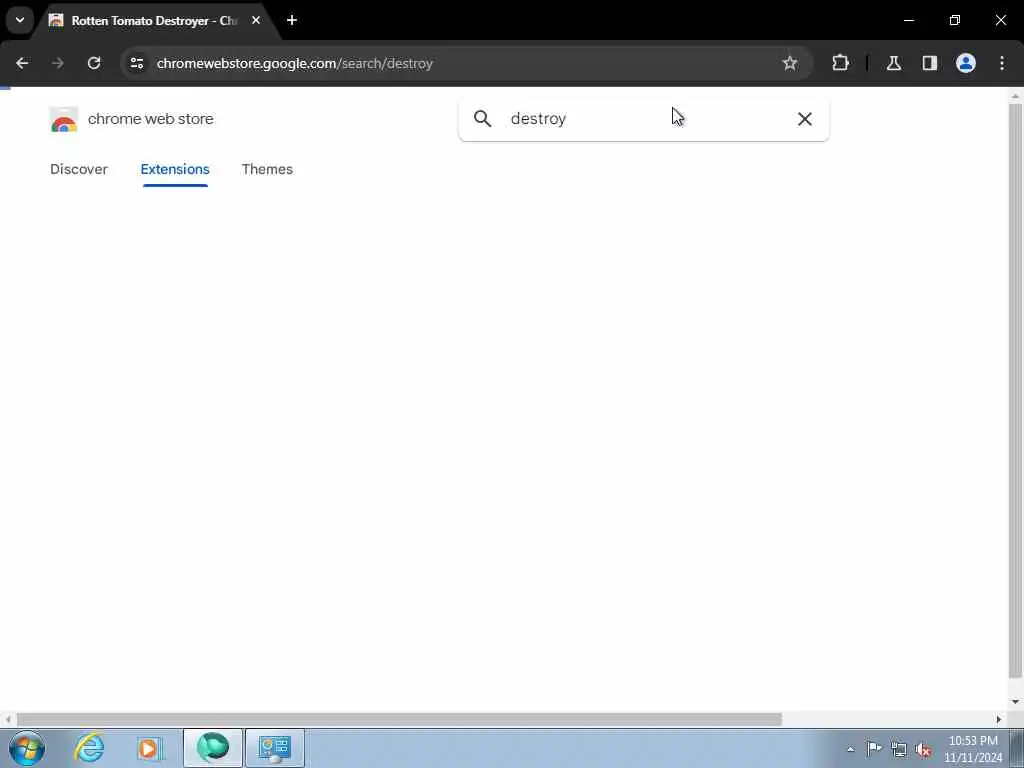Close the Rotten Tomato Destroyer tab
The image size is (1024, 768).
coord(256,20)
